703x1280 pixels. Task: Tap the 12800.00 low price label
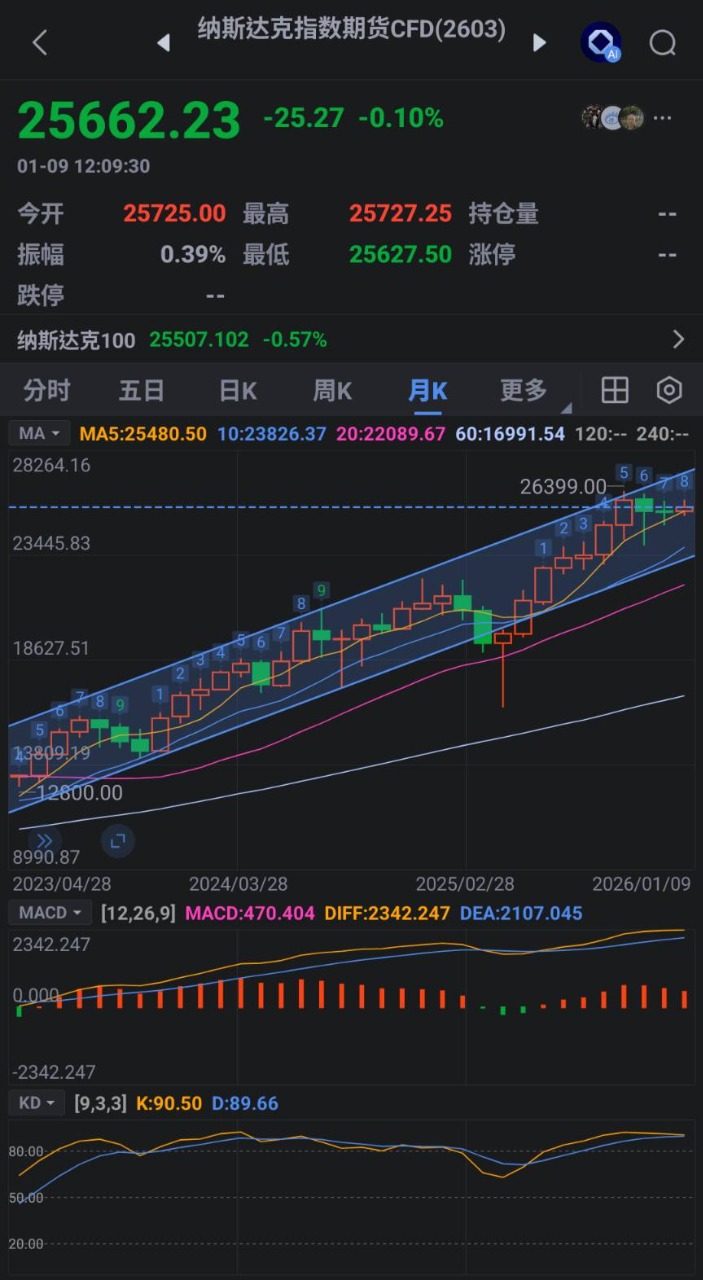click(x=80, y=793)
